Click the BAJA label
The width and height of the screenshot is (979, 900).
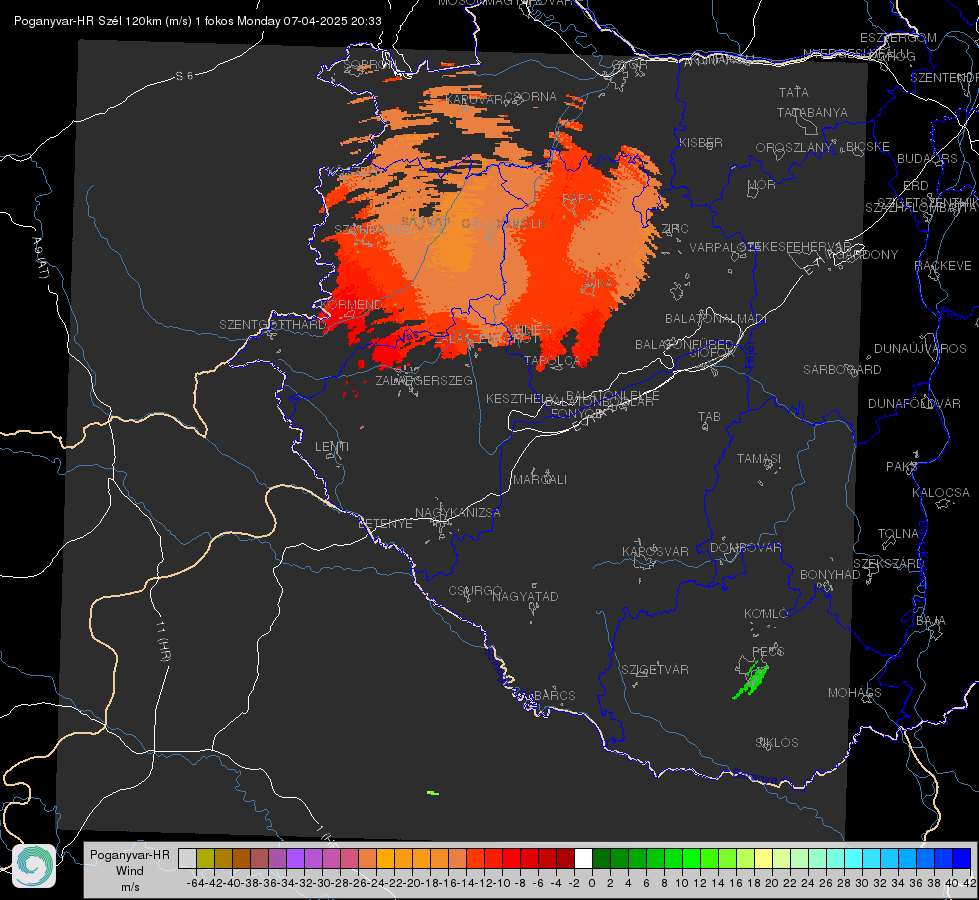click(x=931, y=621)
